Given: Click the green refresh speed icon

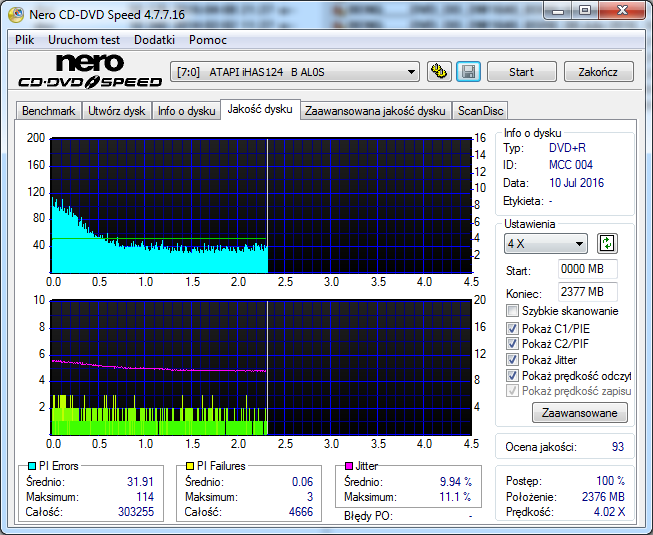Looking at the screenshot, I should [607, 244].
